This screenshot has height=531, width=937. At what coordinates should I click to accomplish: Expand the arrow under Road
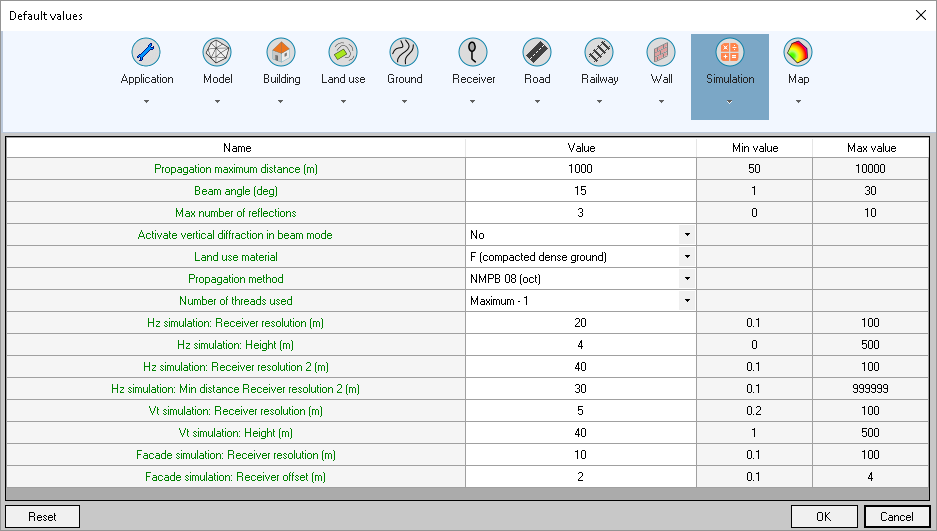537,102
